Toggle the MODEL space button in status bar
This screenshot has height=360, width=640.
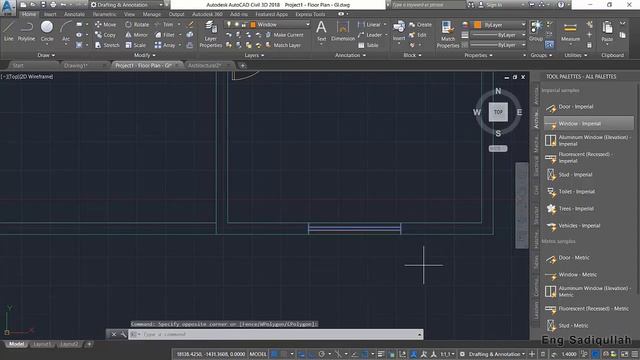tap(258, 354)
